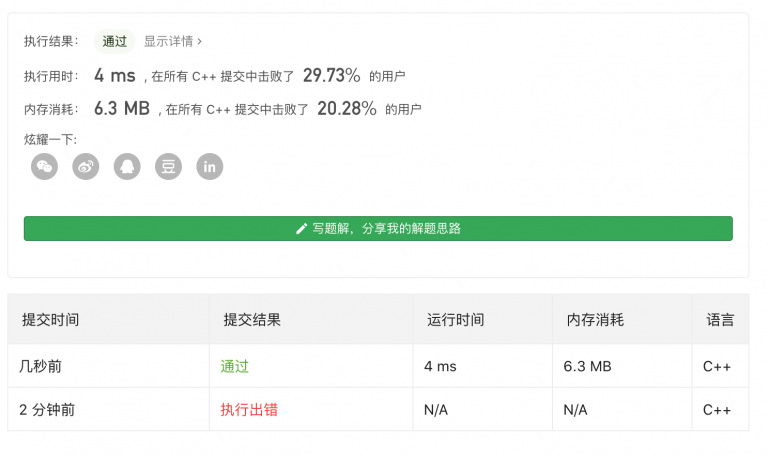Image resolution: width=768 pixels, height=455 pixels.
Task: Click the 29.73% runtime percentile value
Action: [x=332, y=75]
